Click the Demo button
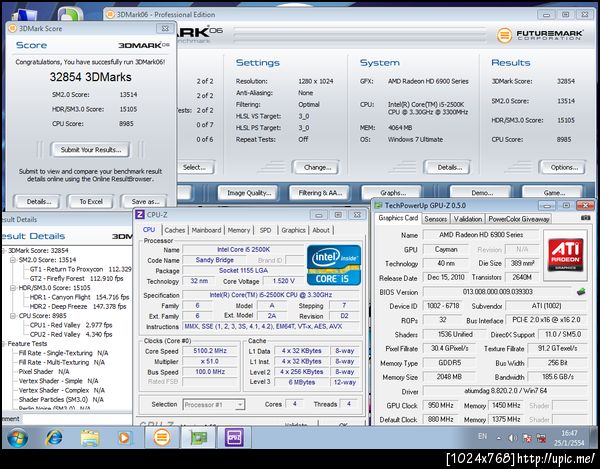Image resolution: width=600 pixels, height=469 pixels. pyautogui.click(x=482, y=193)
